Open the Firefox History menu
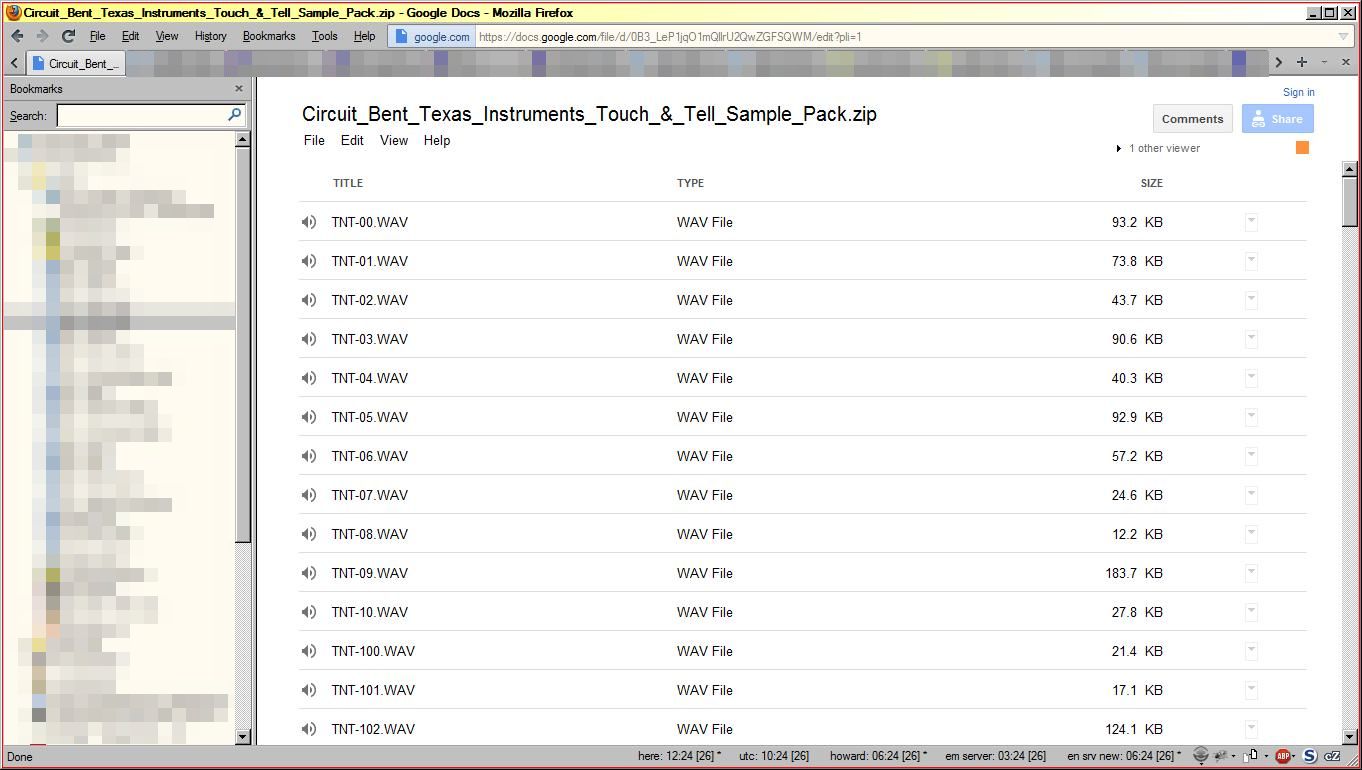 (210, 36)
